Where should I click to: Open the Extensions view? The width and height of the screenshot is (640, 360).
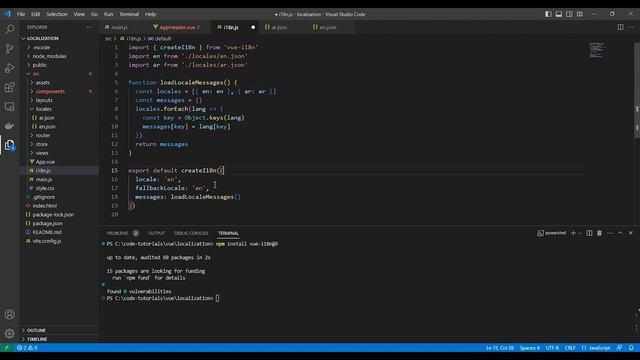coord(9,87)
